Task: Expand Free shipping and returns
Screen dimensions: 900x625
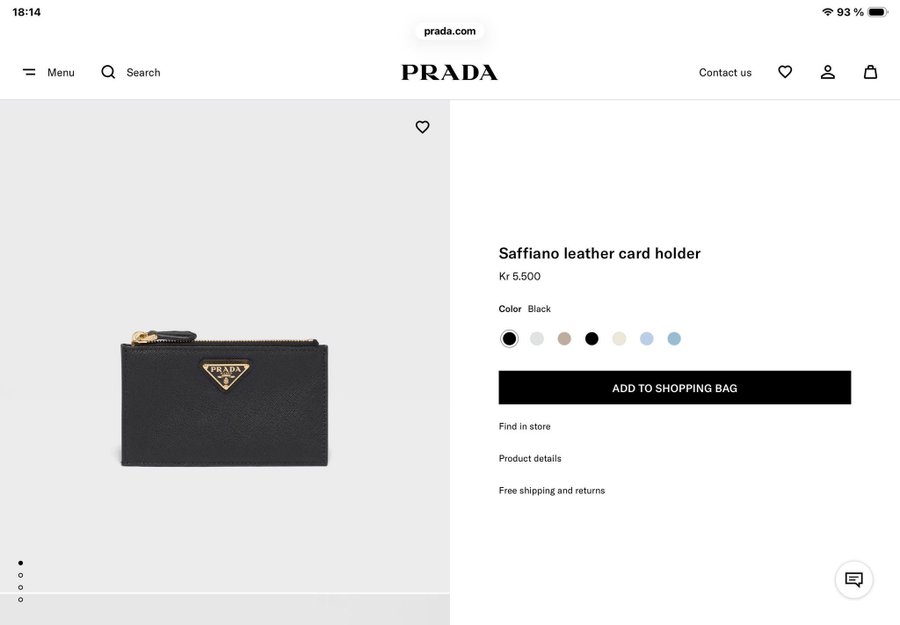Action: point(552,491)
